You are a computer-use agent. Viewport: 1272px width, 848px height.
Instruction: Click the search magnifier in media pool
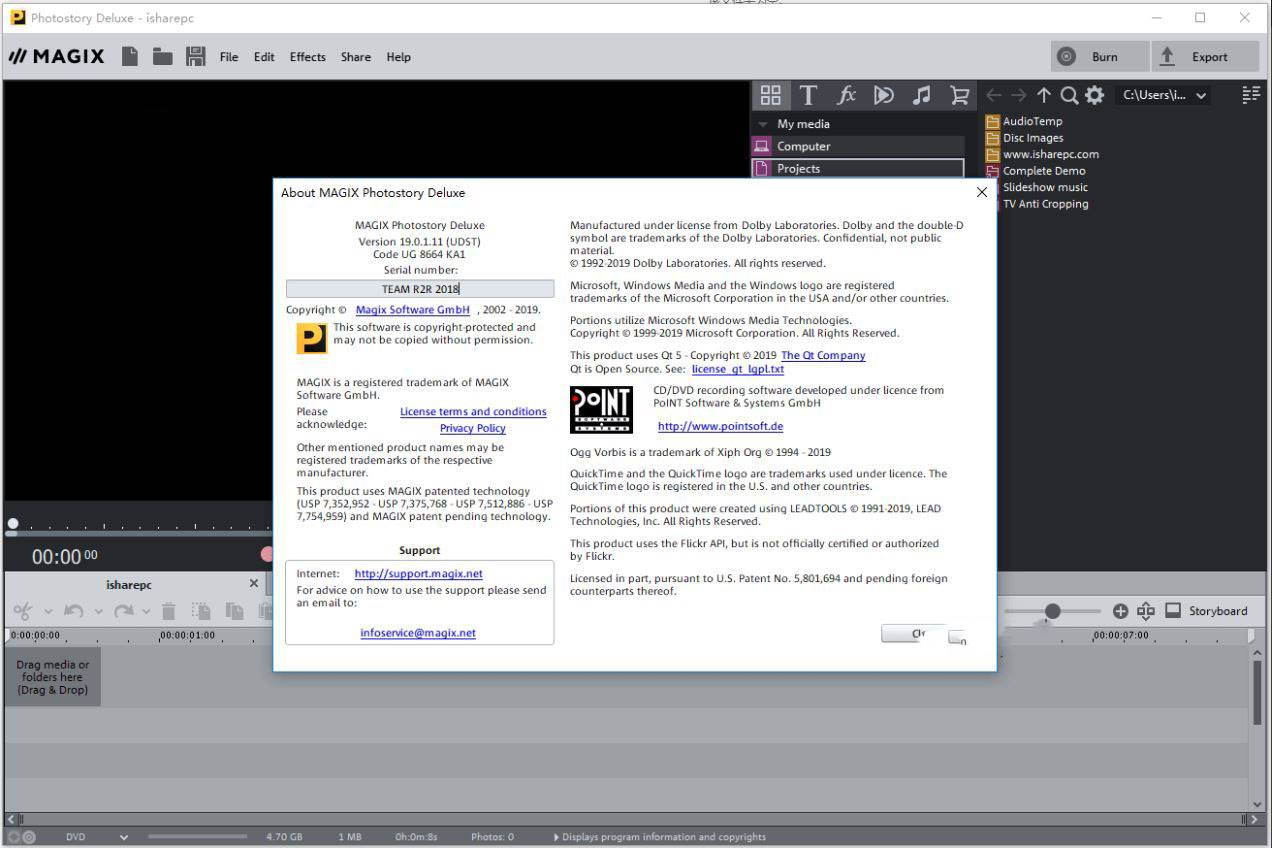(x=1069, y=95)
